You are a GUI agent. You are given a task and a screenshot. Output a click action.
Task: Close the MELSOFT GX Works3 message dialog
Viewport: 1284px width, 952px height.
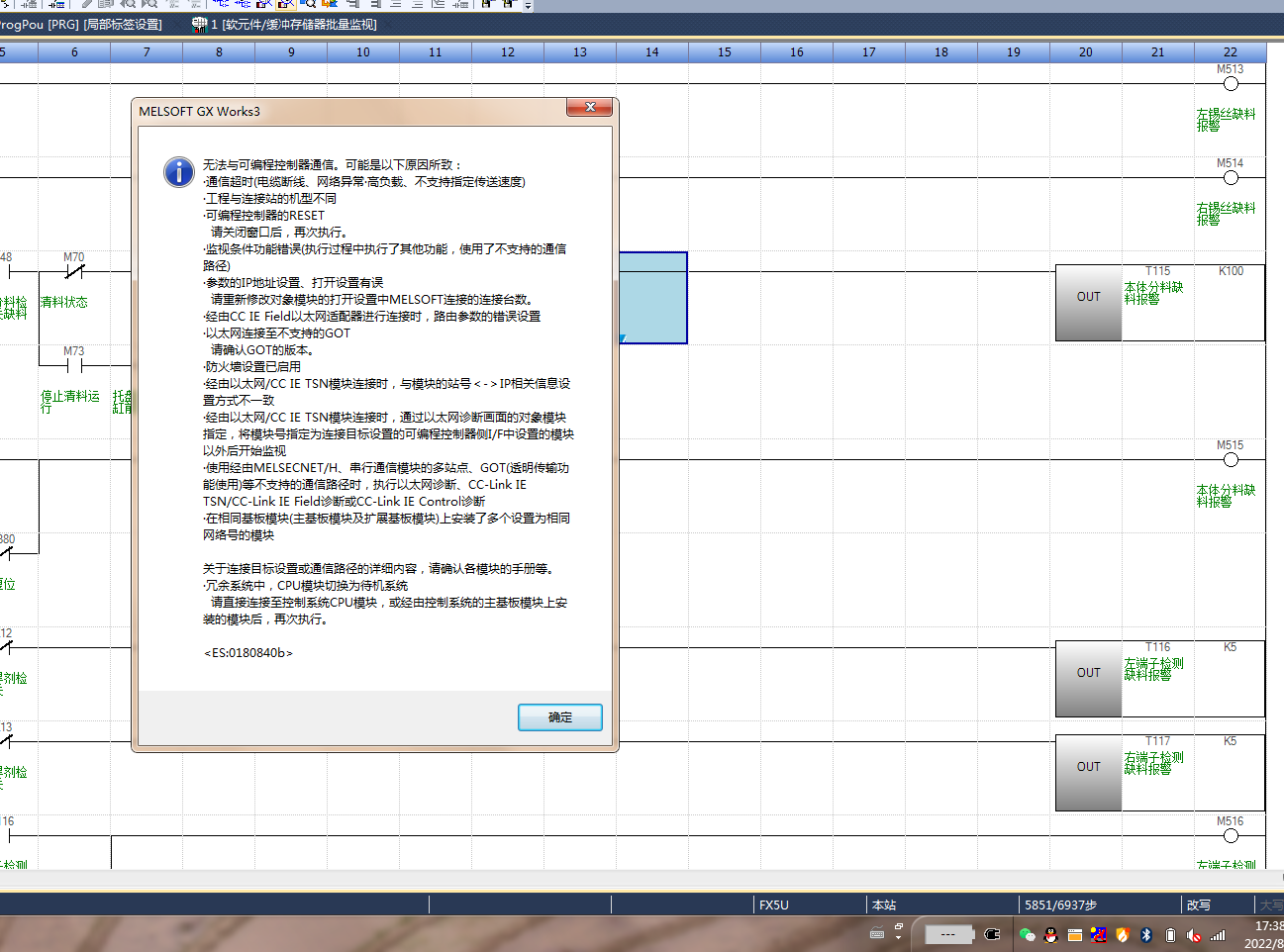(x=590, y=107)
